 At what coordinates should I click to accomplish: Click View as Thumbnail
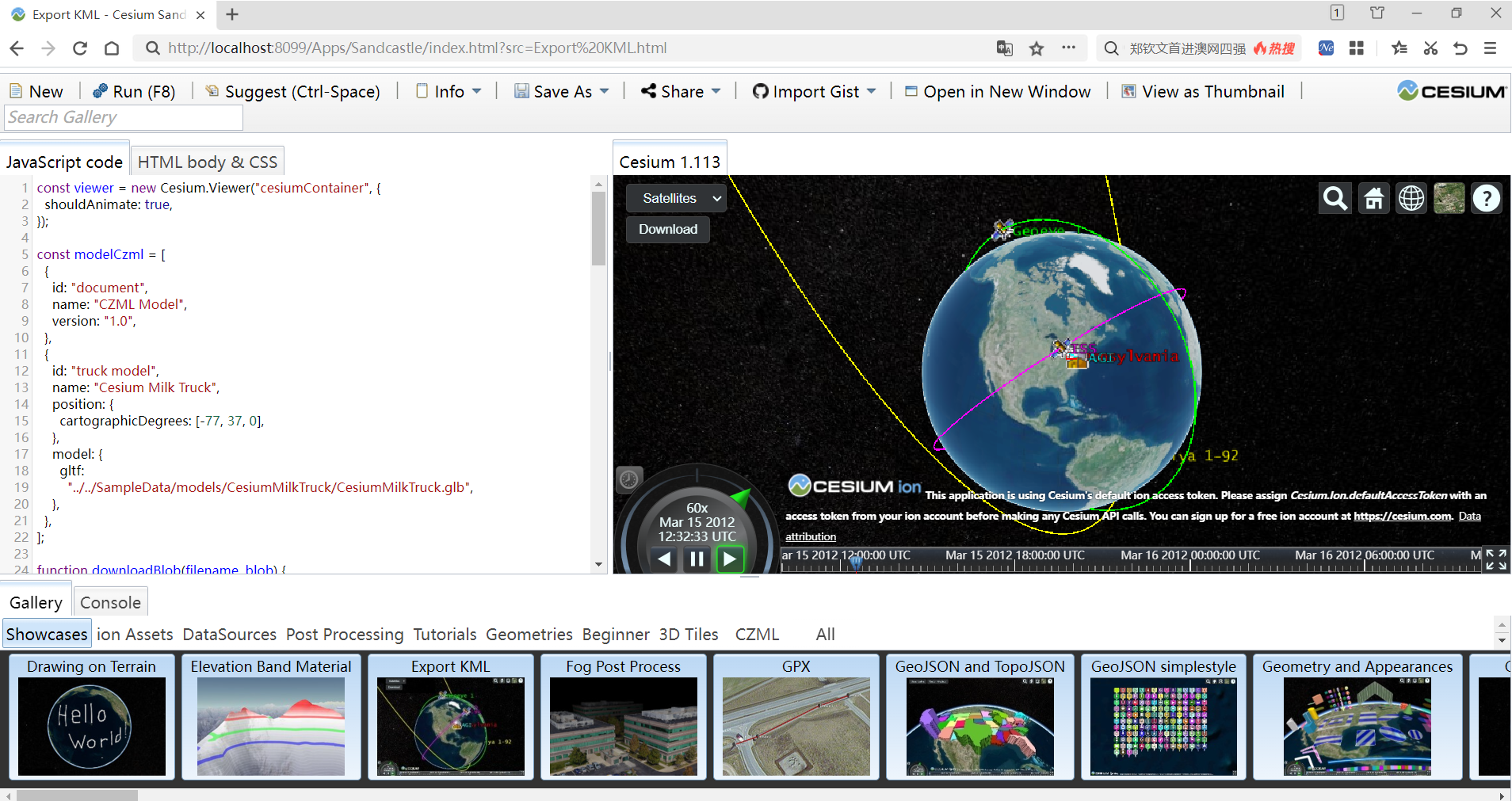(1203, 91)
